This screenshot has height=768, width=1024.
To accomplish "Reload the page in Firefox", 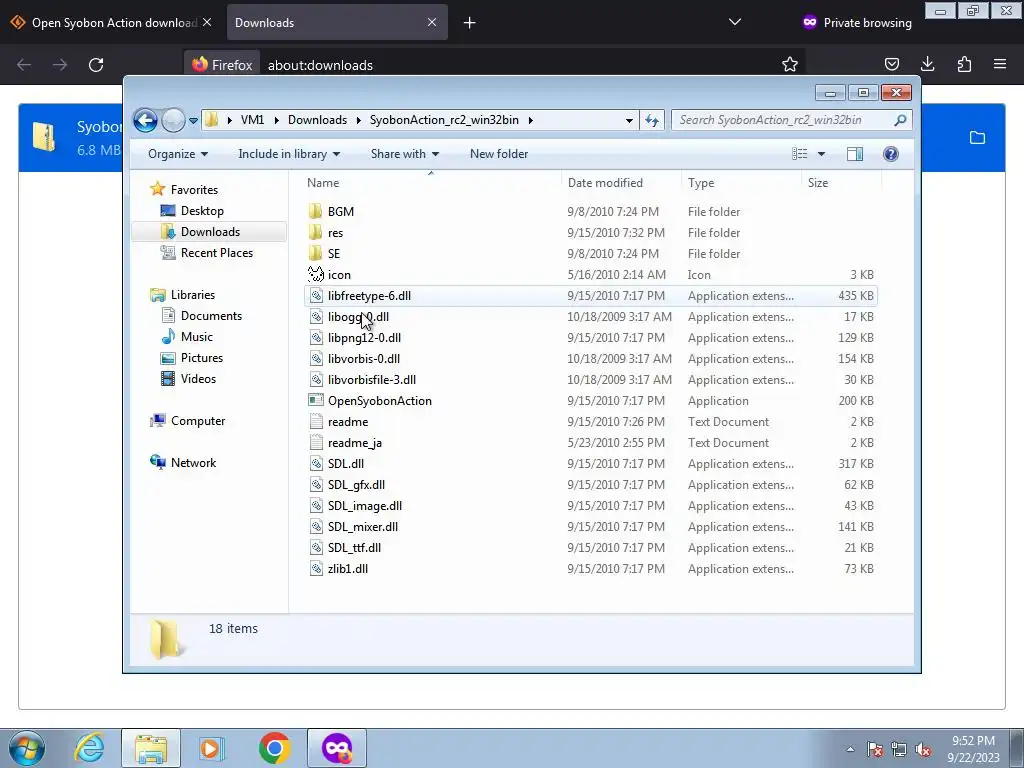I will 96,65.
